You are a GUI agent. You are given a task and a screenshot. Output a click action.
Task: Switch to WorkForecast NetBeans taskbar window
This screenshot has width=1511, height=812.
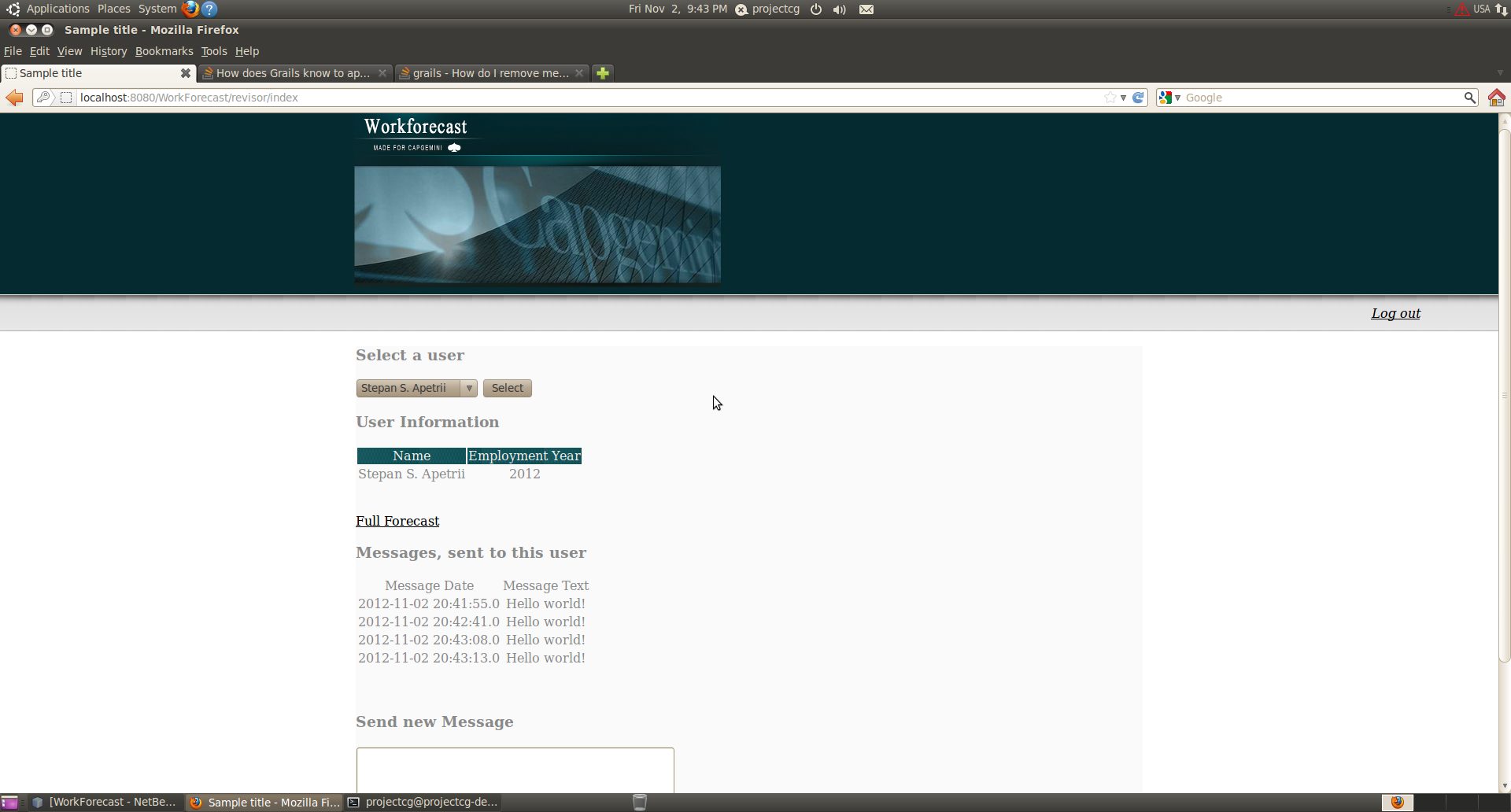(104, 803)
